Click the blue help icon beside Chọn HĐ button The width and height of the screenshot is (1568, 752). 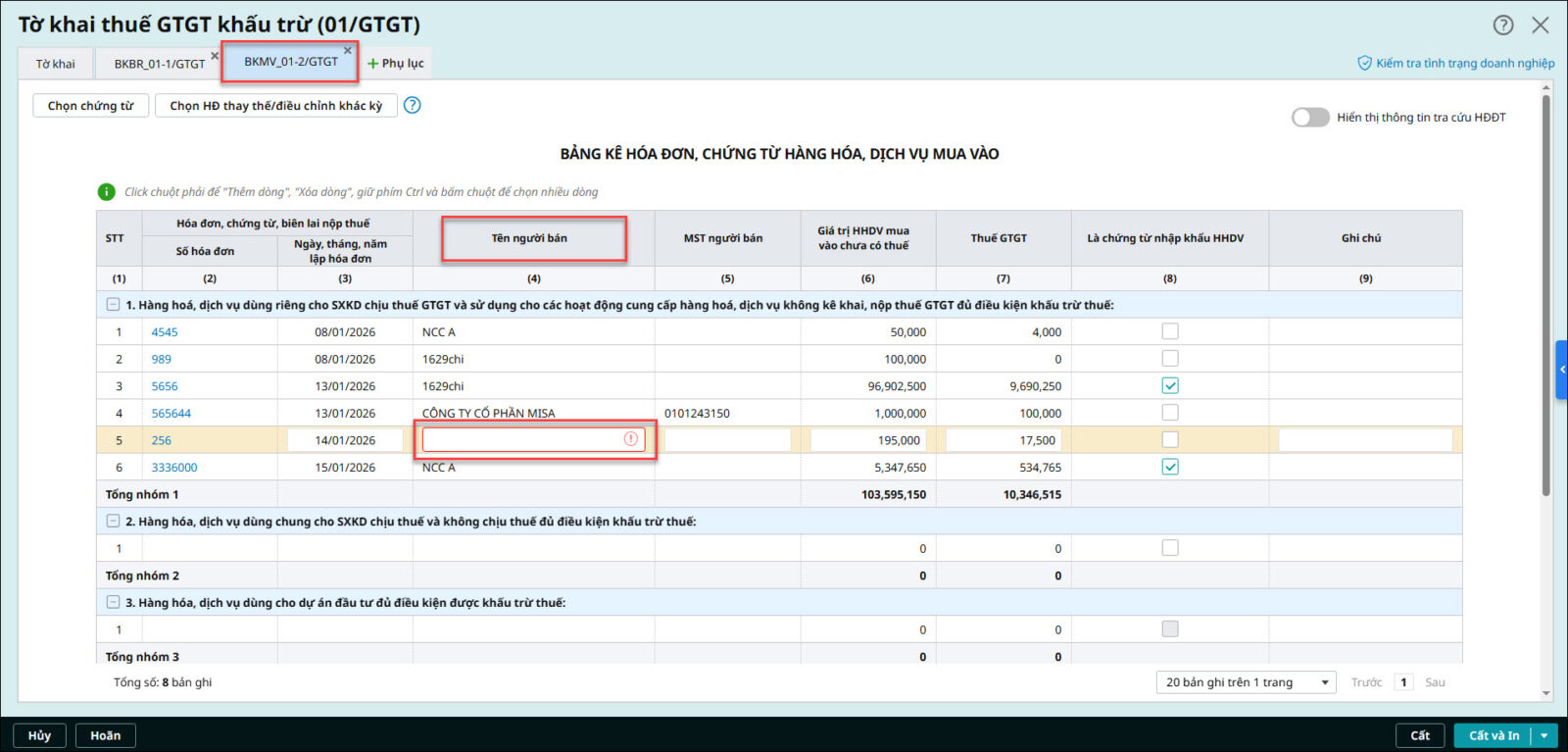[x=413, y=105]
